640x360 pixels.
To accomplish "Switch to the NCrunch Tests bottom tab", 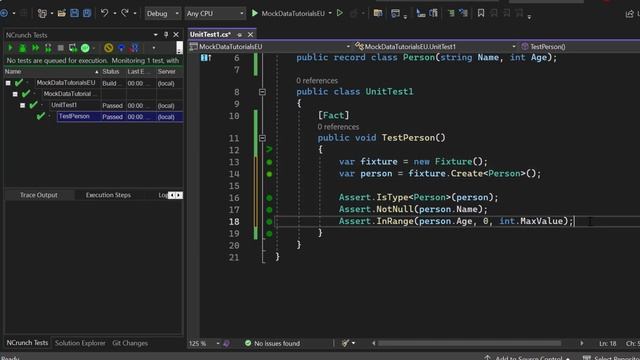I will pos(27,343).
